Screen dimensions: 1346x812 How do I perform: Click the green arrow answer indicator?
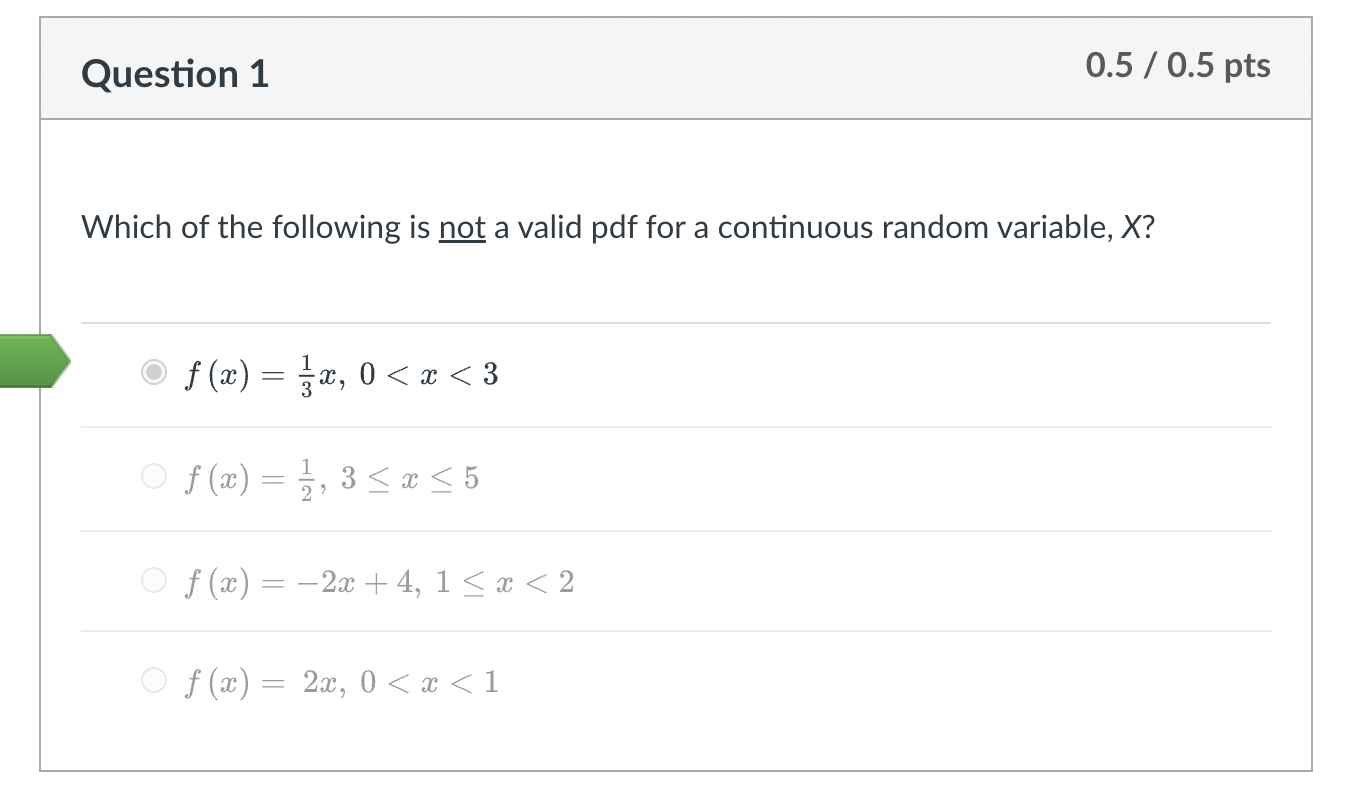[x=33, y=363]
